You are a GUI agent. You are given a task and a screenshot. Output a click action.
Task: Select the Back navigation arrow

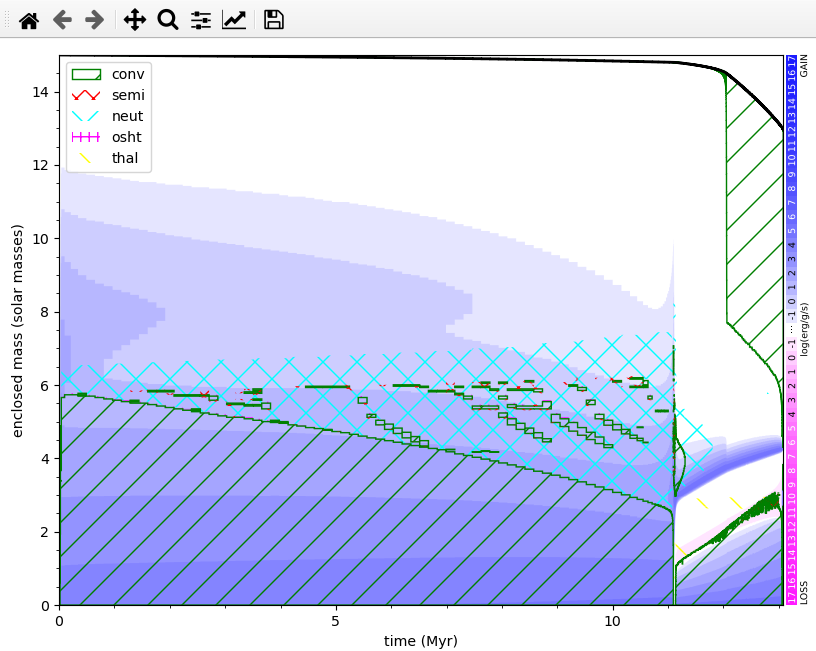pyautogui.click(x=62, y=19)
